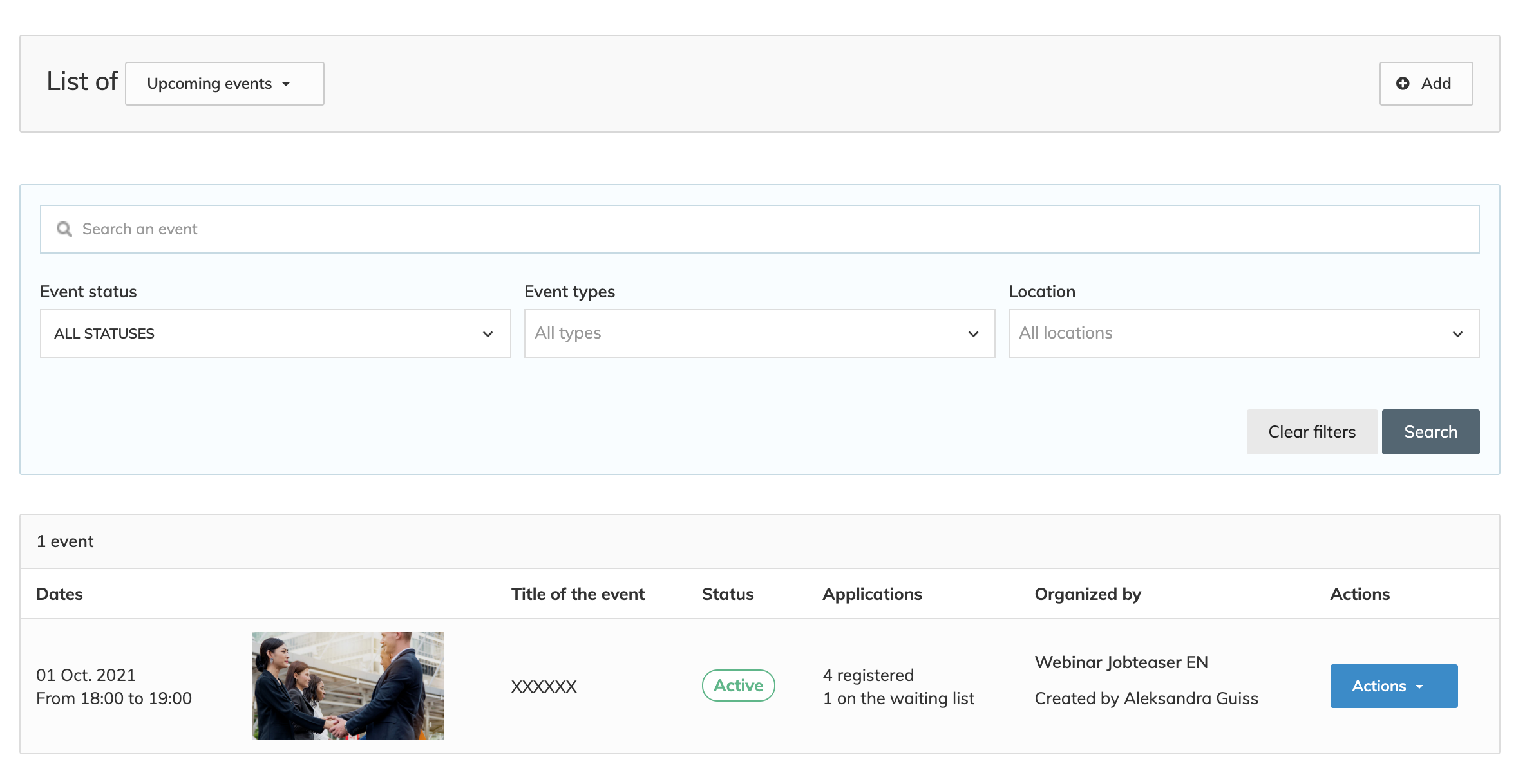Click the XXXXXX event title
This screenshot has height=784, width=1516.
click(544, 687)
